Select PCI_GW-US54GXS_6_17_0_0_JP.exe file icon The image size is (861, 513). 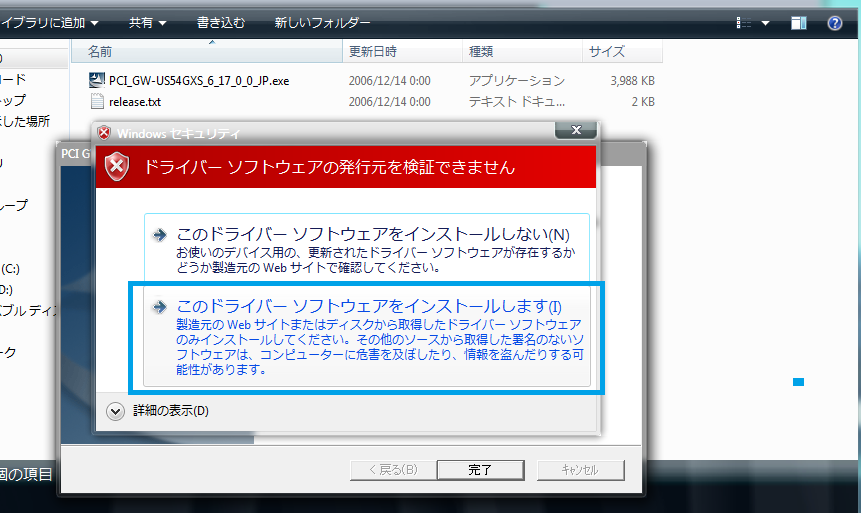[97, 80]
